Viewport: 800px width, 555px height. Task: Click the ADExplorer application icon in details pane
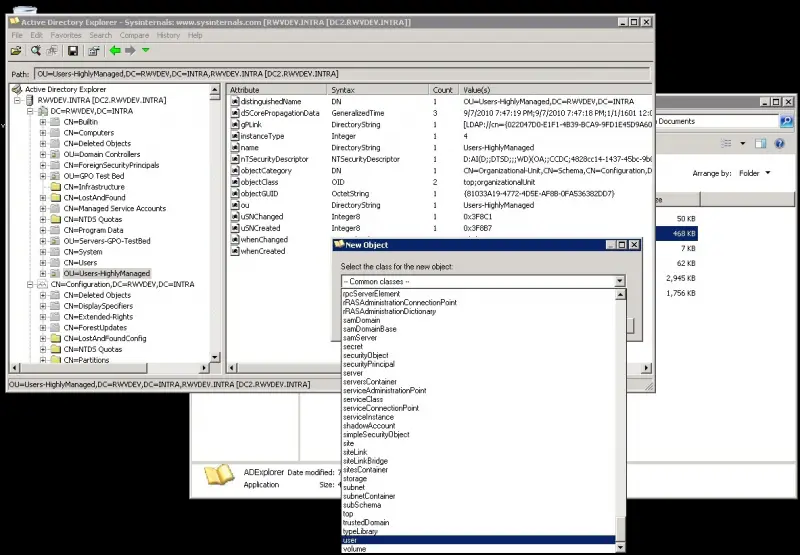click(x=219, y=475)
